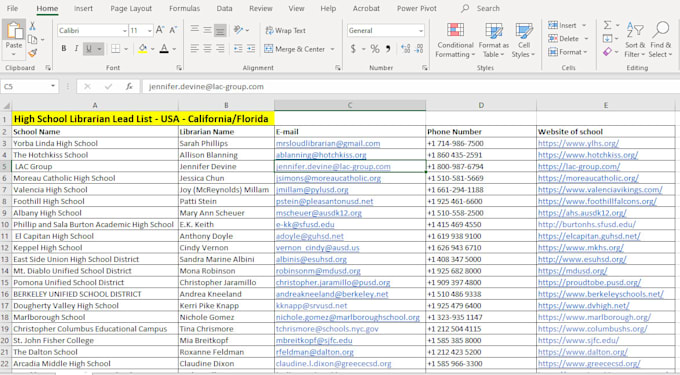Open the font color dropdown arrow
This screenshot has height=375, width=680.
[174, 49]
